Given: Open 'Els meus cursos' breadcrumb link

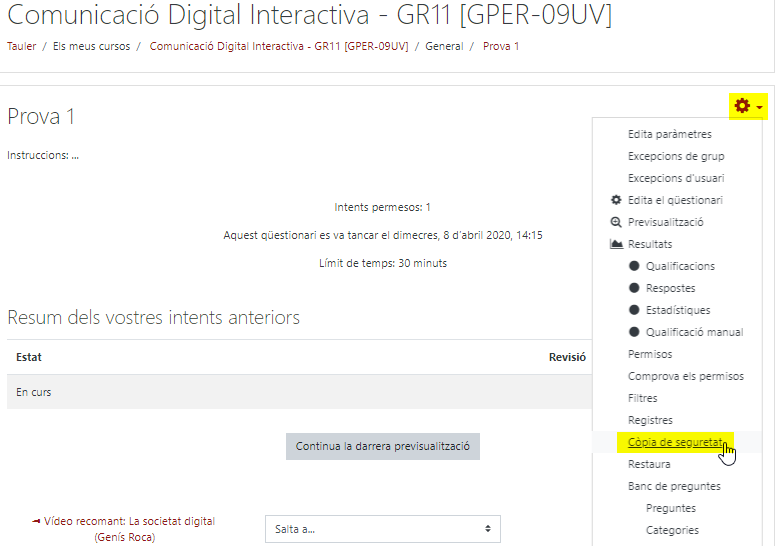Looking at the screenshot, I should [91, 46].
